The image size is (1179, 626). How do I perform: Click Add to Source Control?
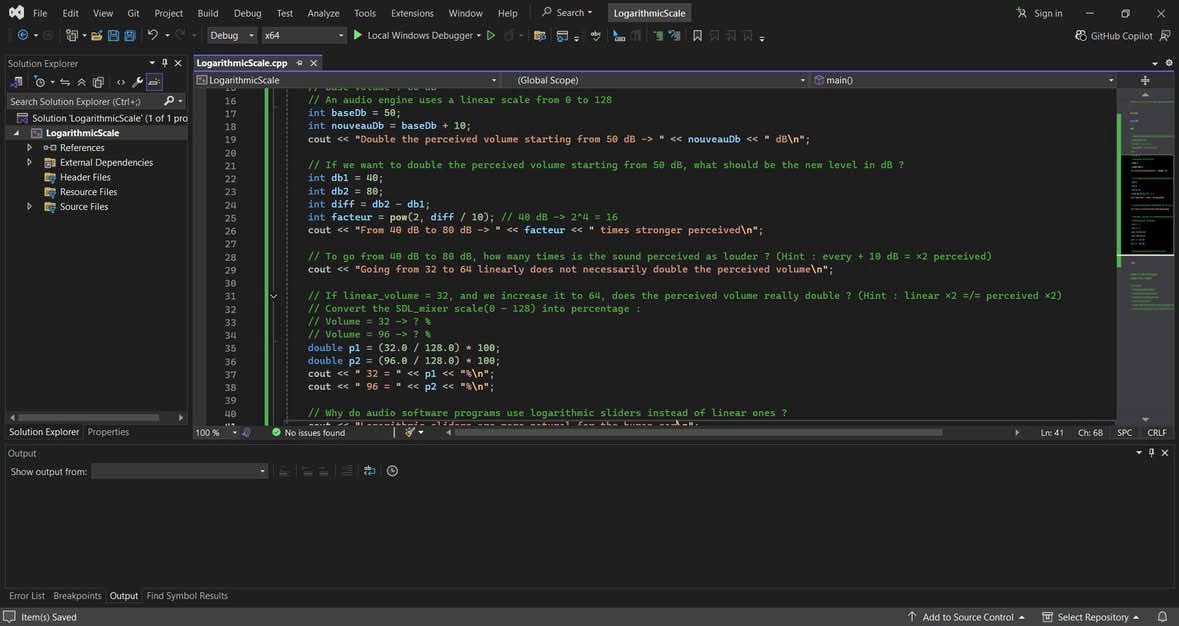coord(966,617)
